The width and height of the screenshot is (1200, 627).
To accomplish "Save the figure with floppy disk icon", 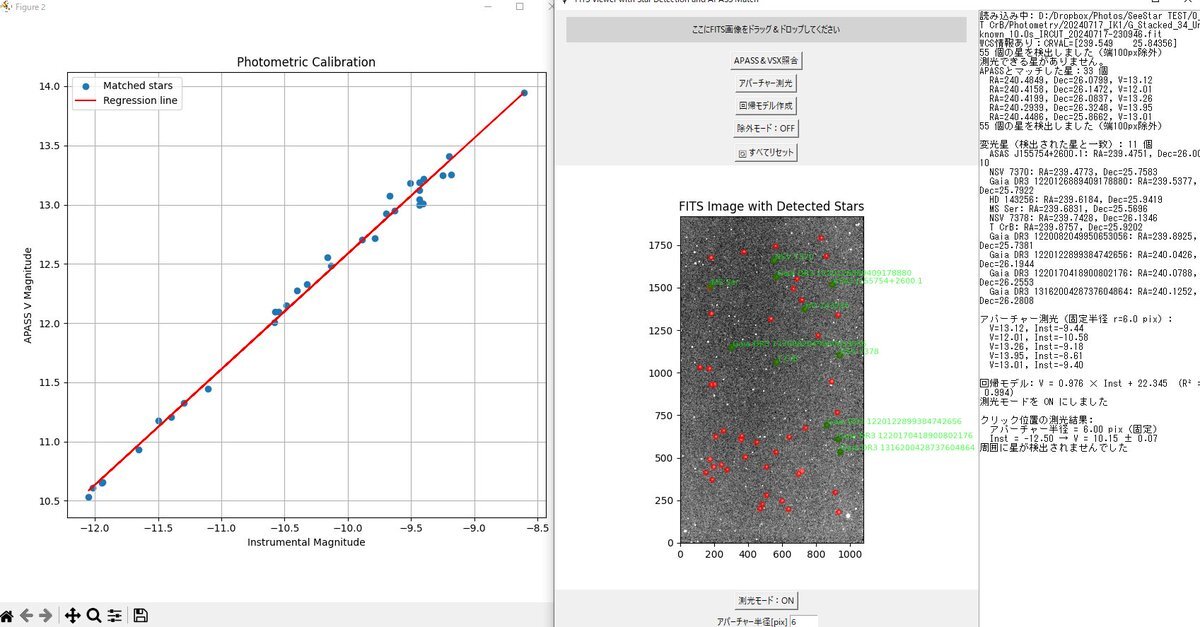I will pyautogui.click(x=141, y=616).
